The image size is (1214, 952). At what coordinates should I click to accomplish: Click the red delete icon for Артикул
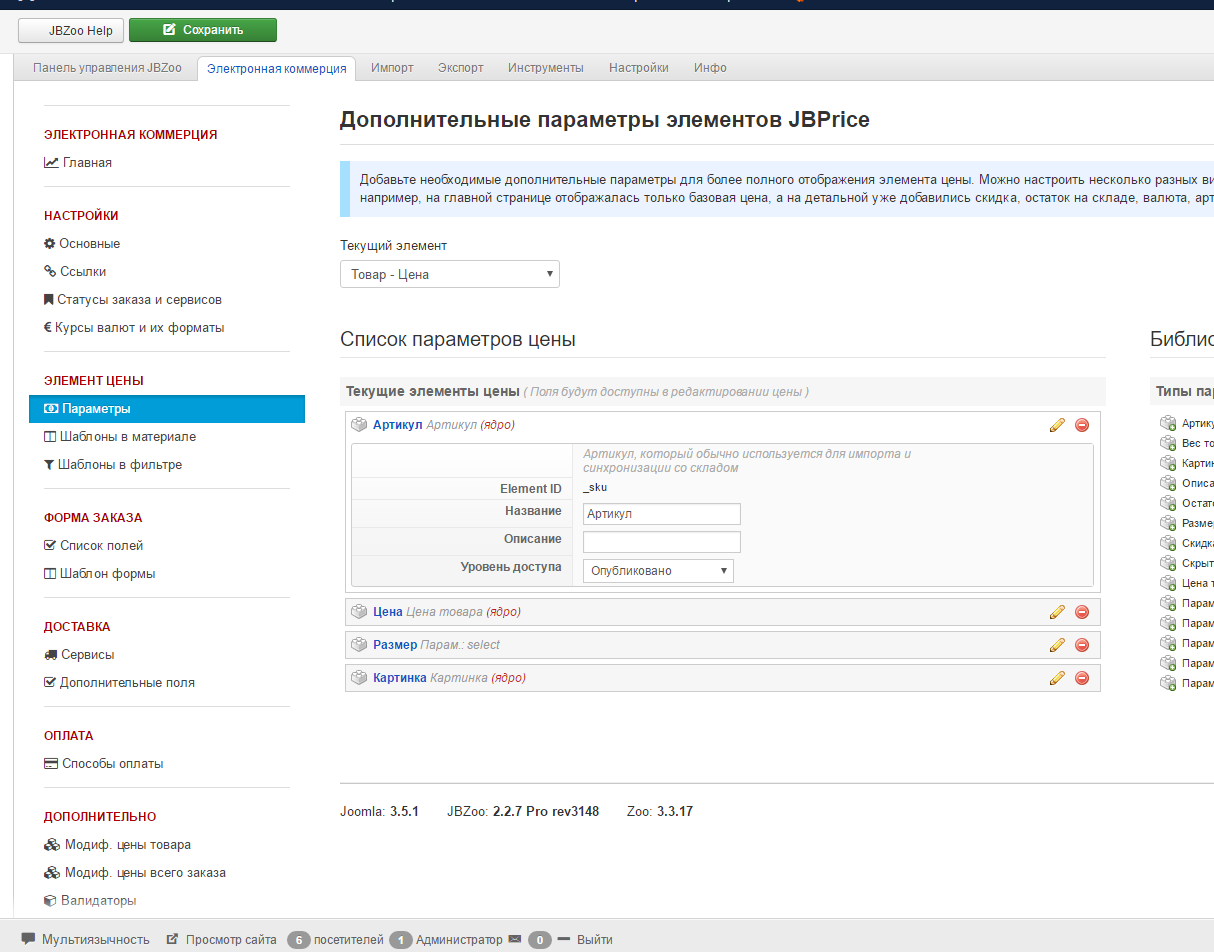(1081, 425)
